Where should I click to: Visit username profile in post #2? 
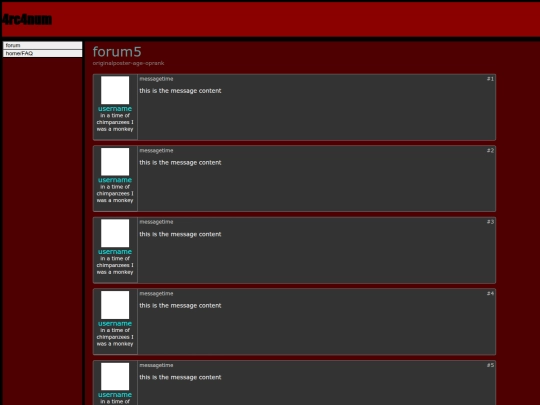(115, 180)
